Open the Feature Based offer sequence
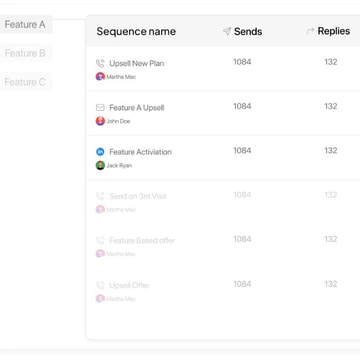This screenshot has height=360, width=360. click(142, 241)
